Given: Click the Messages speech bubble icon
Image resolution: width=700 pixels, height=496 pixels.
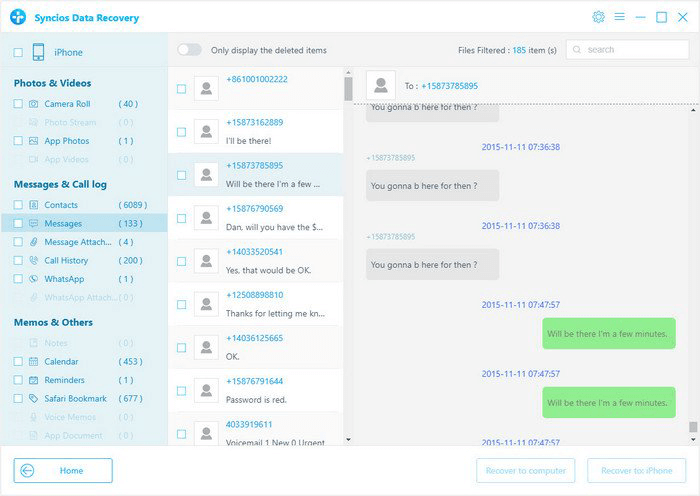Looking at the screenshot, I should point(33,223).
